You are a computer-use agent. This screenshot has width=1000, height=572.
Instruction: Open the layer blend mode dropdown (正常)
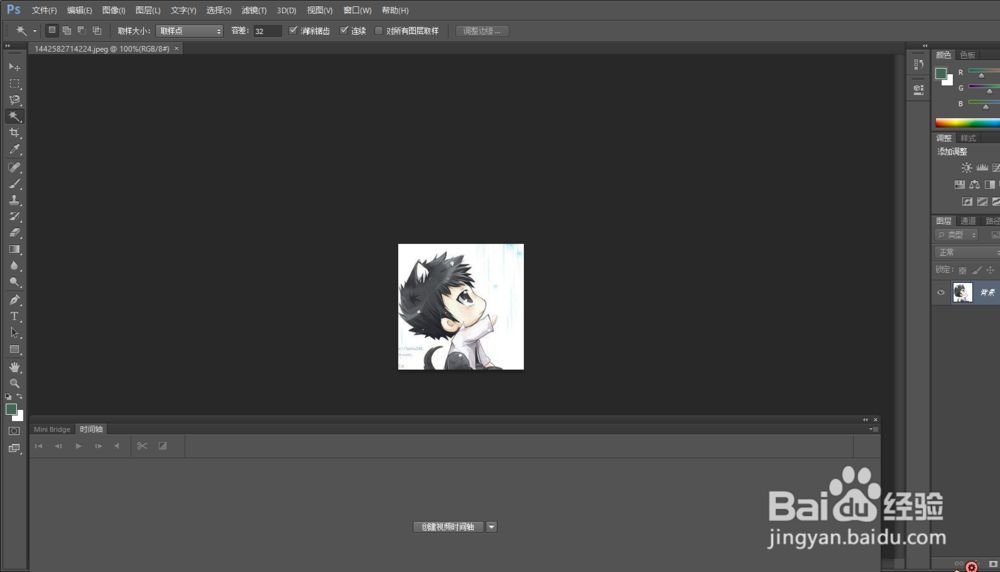[x=967, y=253]
